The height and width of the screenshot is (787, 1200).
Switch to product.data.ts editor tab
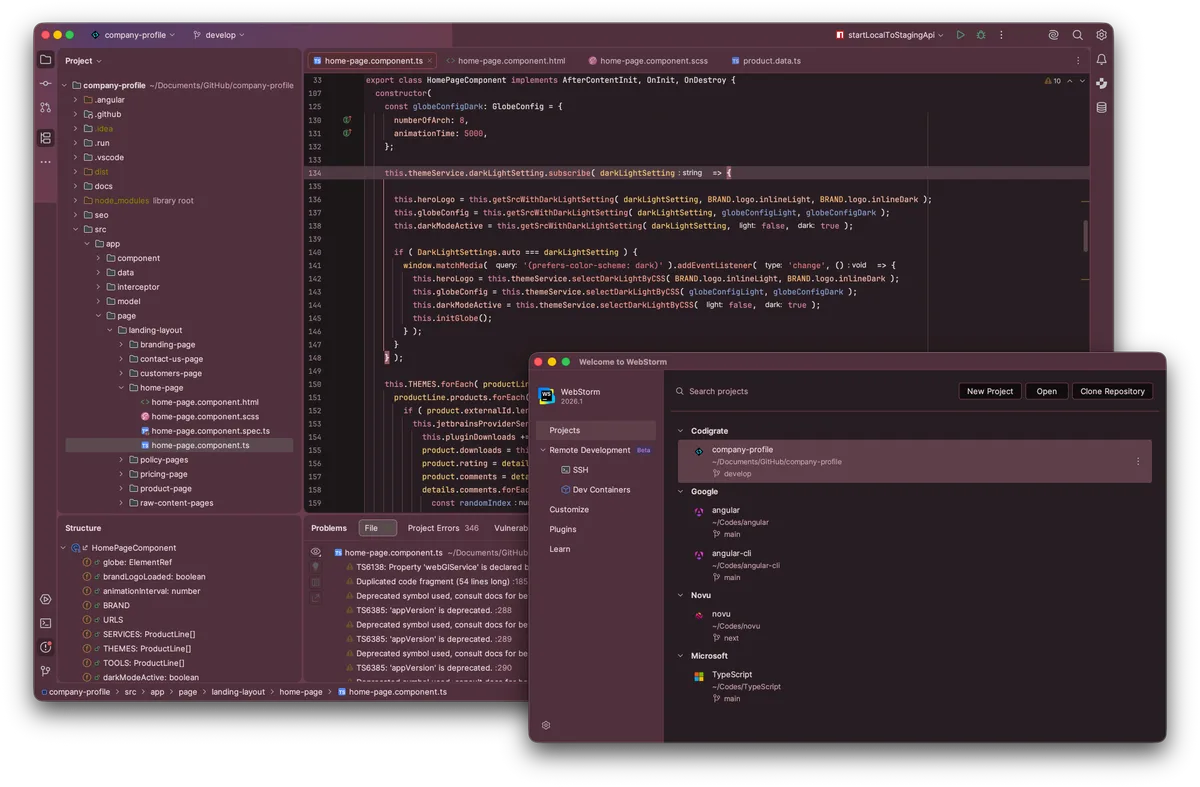point(765,61)
